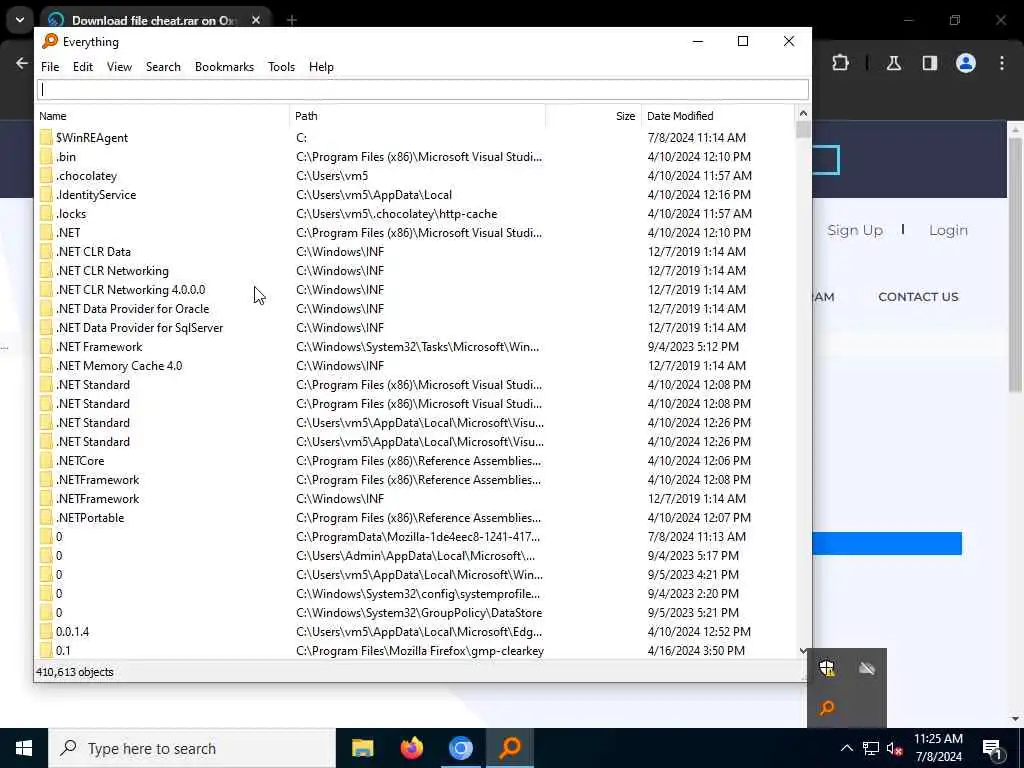Select the .NETPortable folder icon
1024x768 pixels.
[x=46, y=517]
